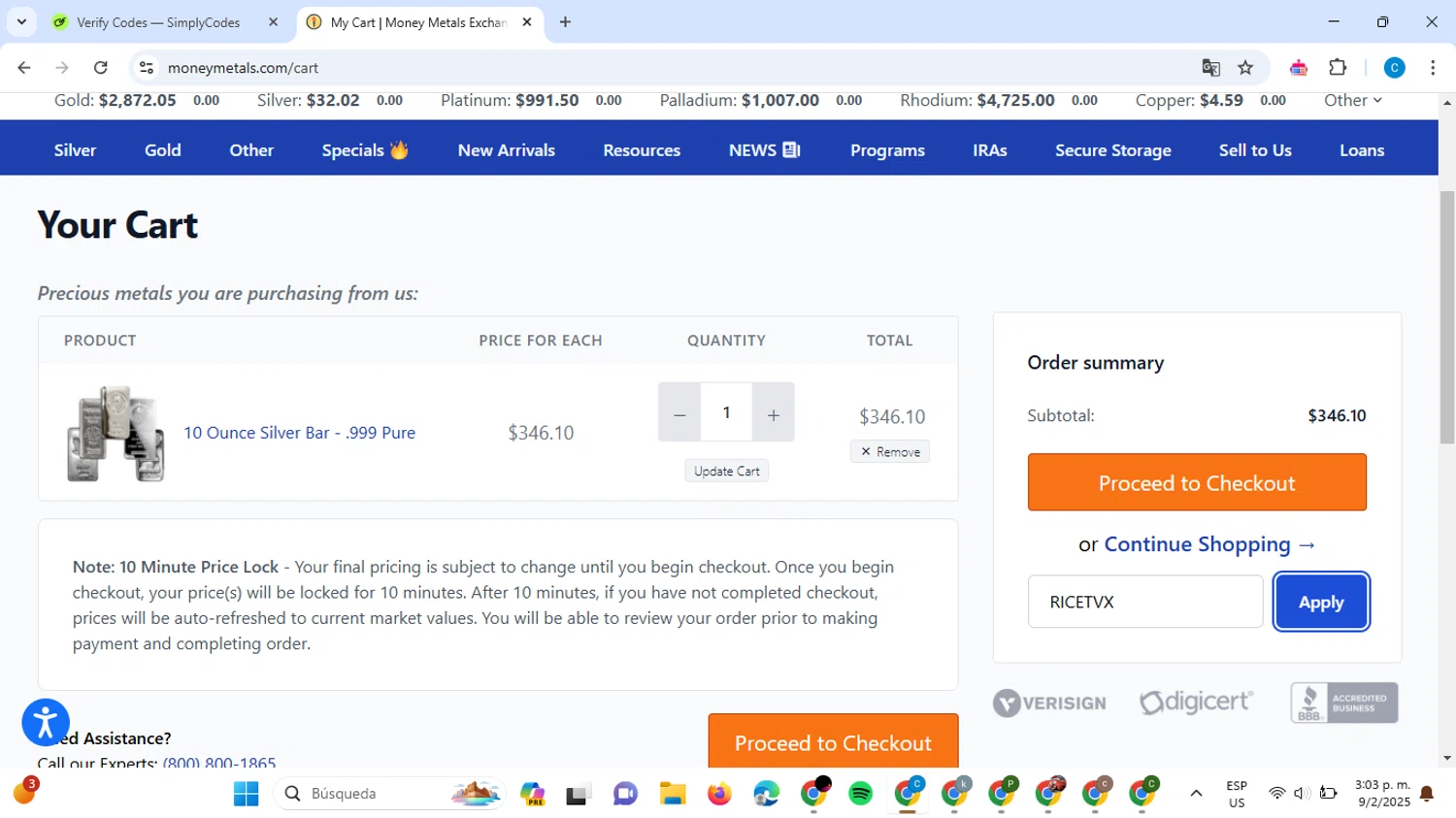Show hidden system tray icons
Viewport: 1456px width, 818px height.
click(x=1196, y=794)
